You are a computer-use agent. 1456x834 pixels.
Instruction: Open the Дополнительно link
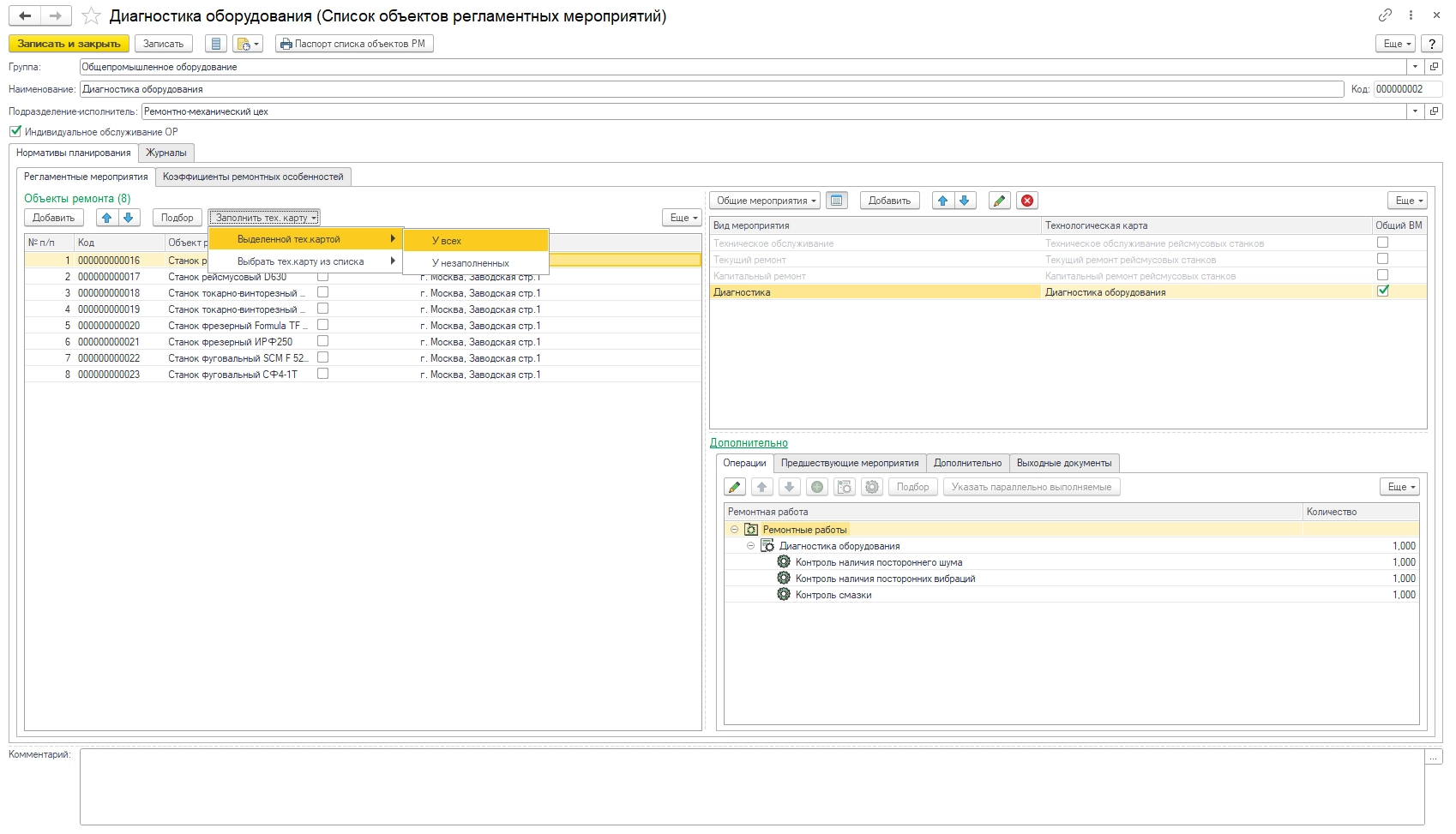pyautogui.click(x=749, y=443)
